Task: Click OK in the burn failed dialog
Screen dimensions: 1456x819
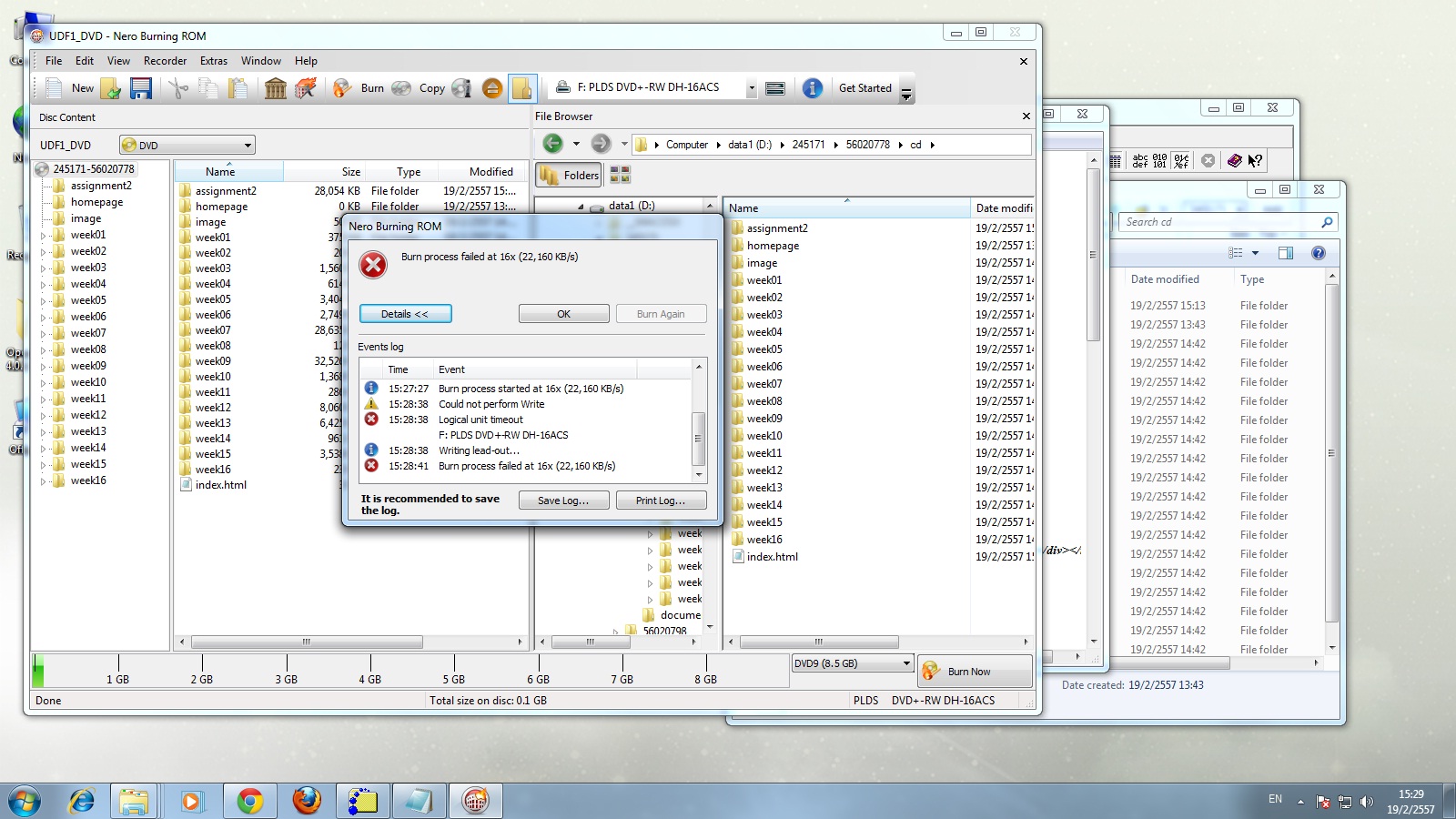Action: 563,314
